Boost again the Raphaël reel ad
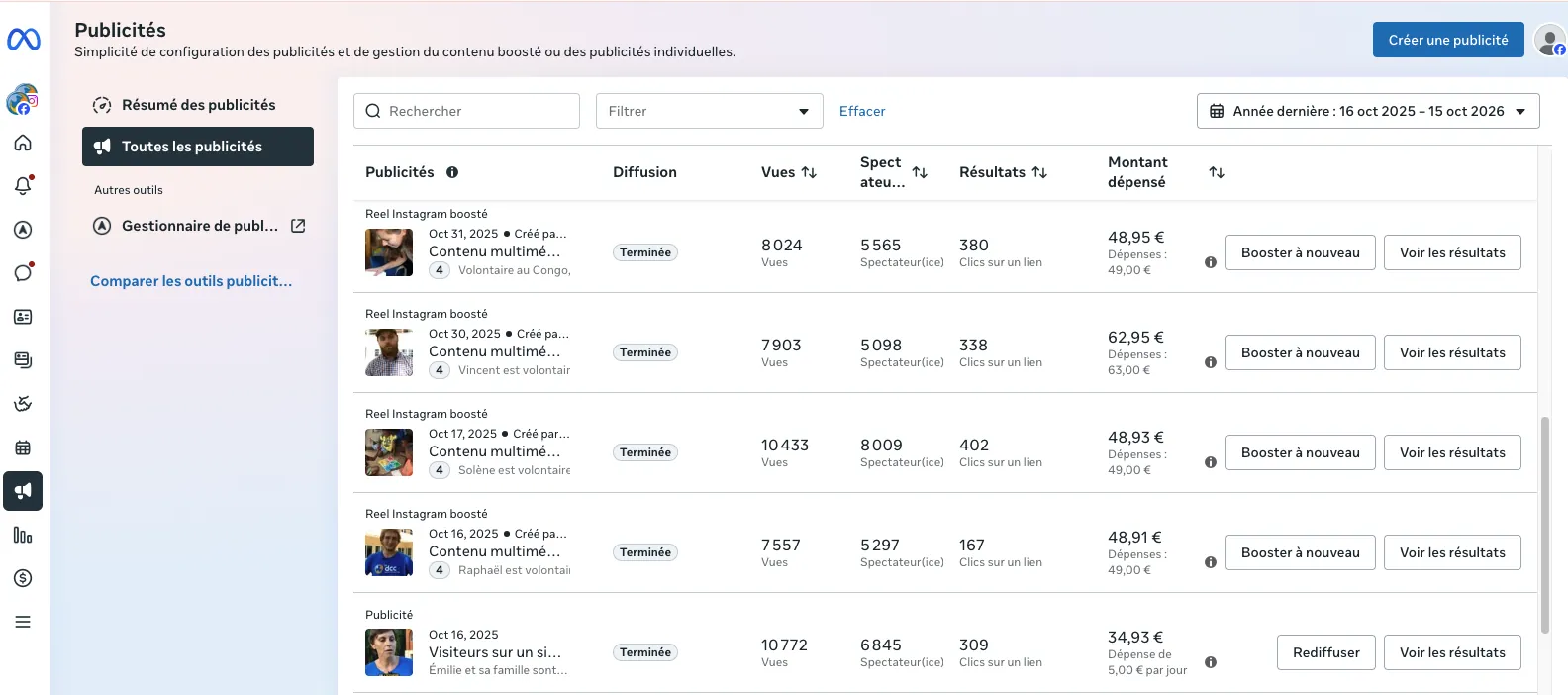Screen dimensions: 1568x695 point(1301,552)
